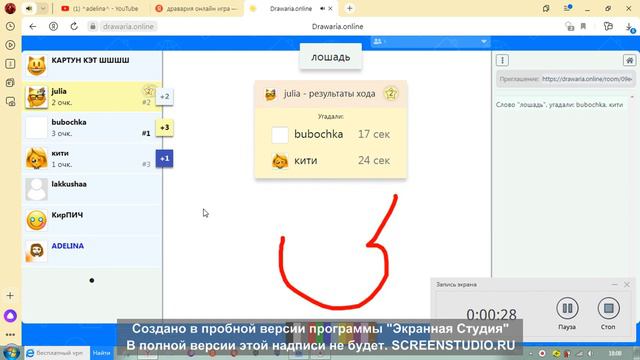Image resolution: width=640 pixels, height=360 pixels.
Task: Click кити 24 сек result row
Action: click(x=331, y=161)
